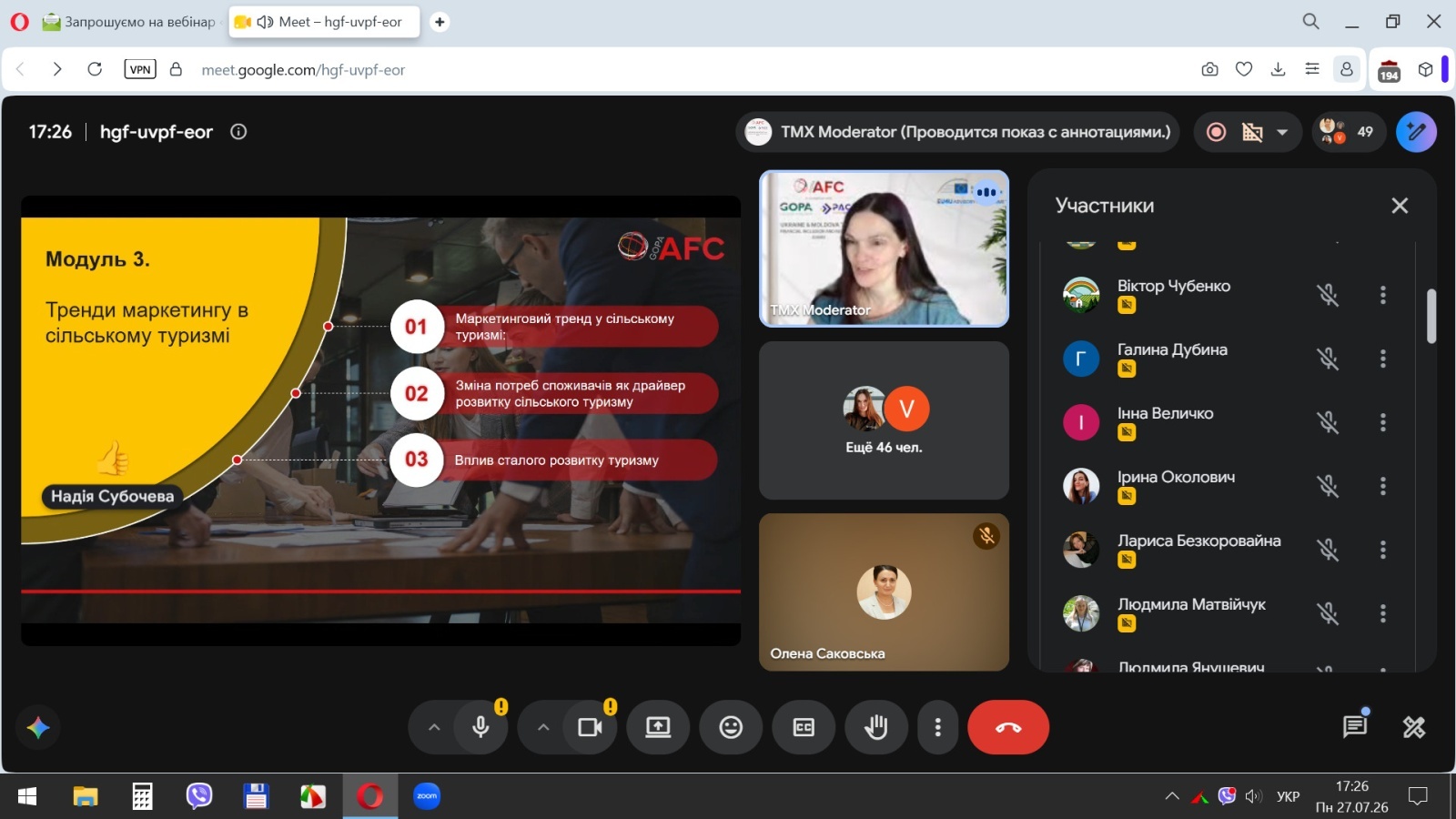This screenshot has width=1456, height=819.
Task: Open the extensions cube icon
Action: coord(1426,69)
